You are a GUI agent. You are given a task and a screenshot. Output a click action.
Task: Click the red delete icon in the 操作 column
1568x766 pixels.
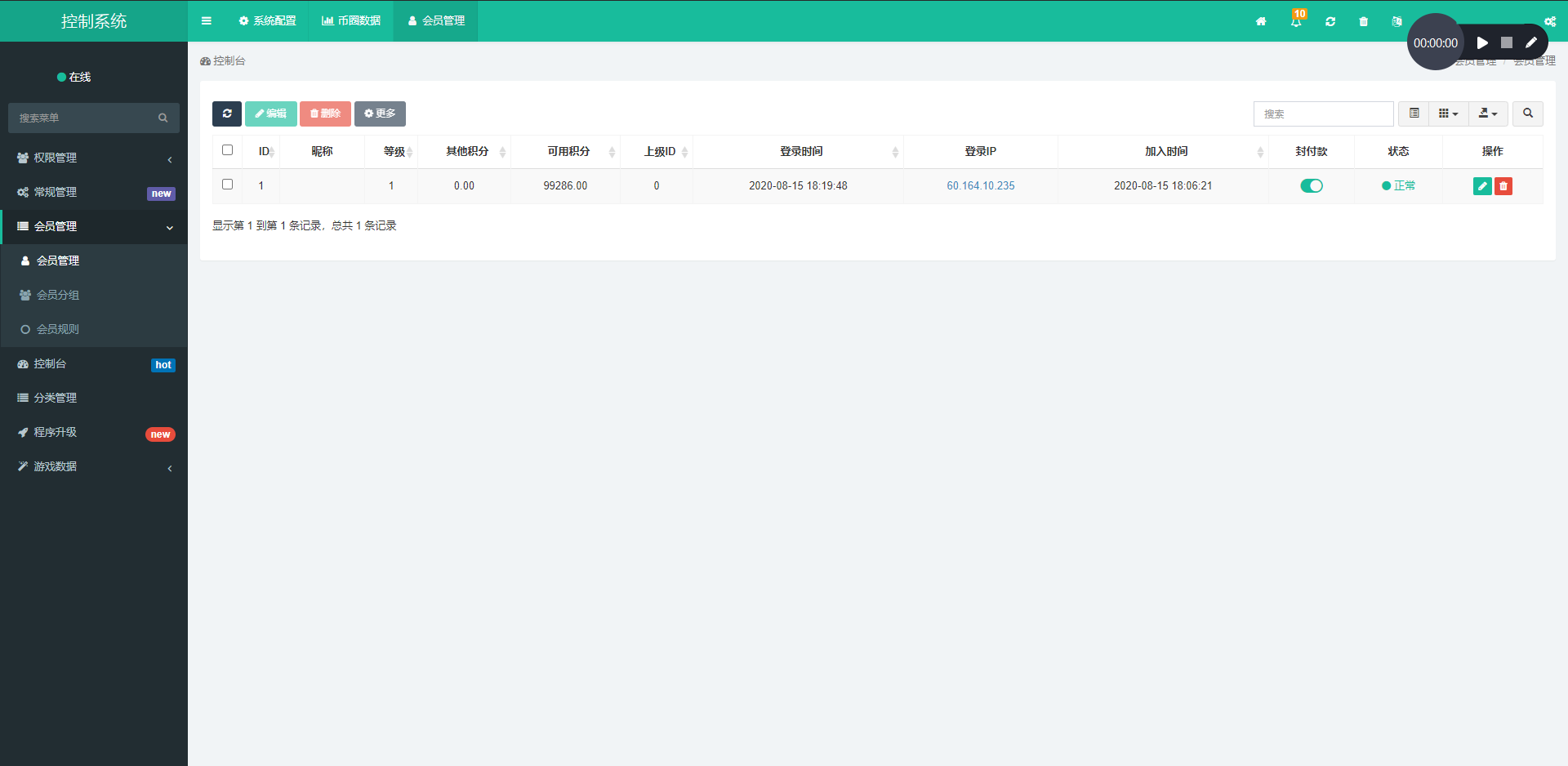(1503, 186)
